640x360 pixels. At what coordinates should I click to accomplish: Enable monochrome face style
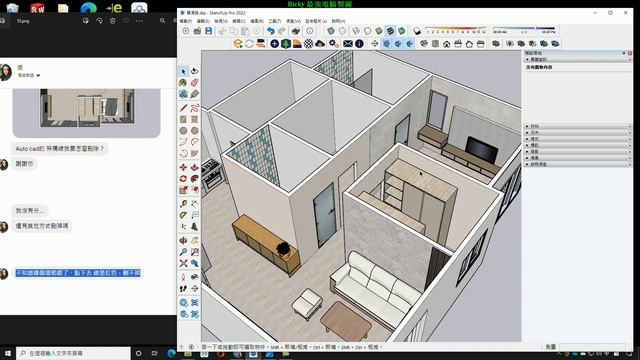pos(402,31)
